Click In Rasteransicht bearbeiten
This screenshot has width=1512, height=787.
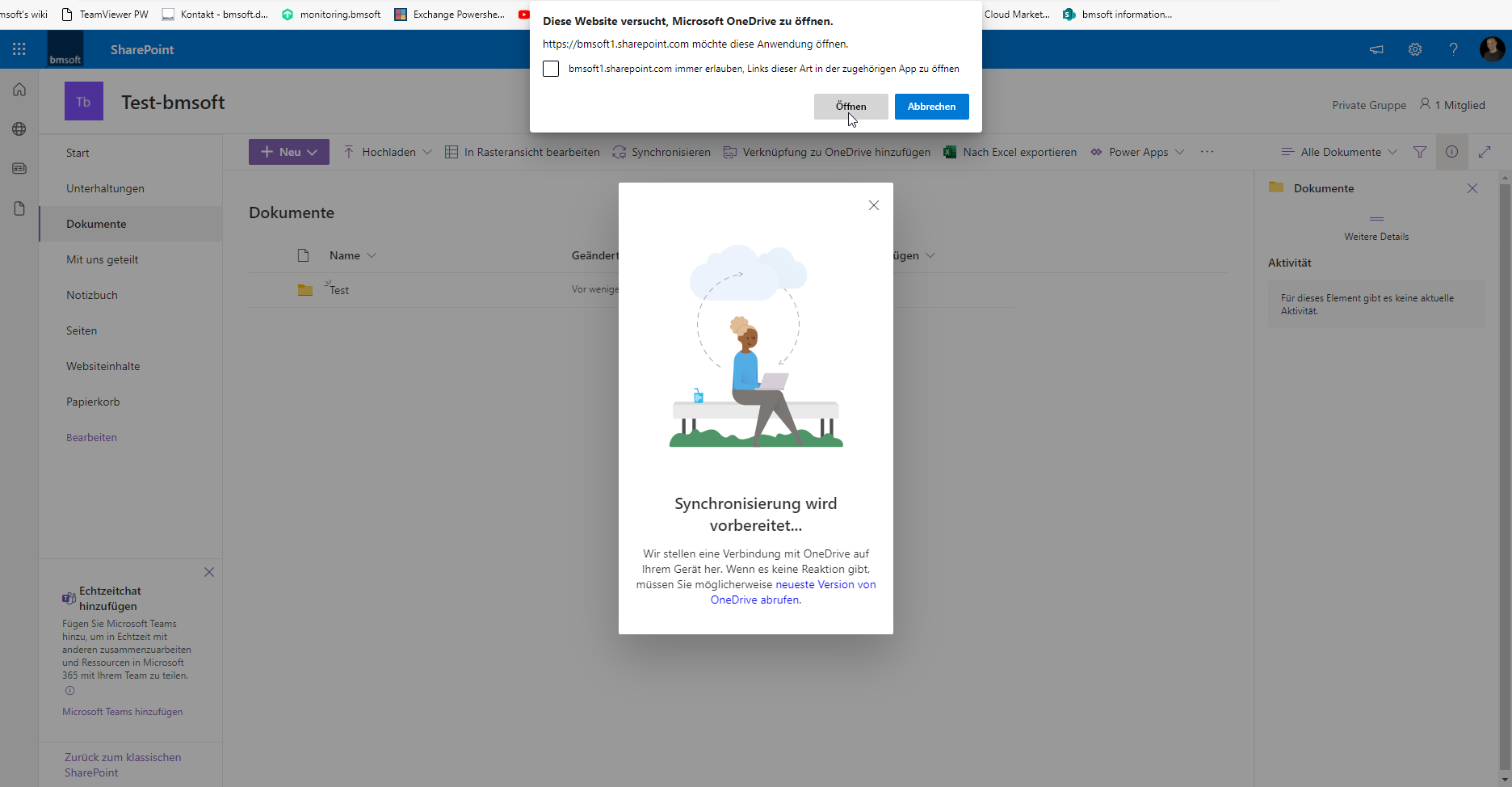(x=523, y=152)
